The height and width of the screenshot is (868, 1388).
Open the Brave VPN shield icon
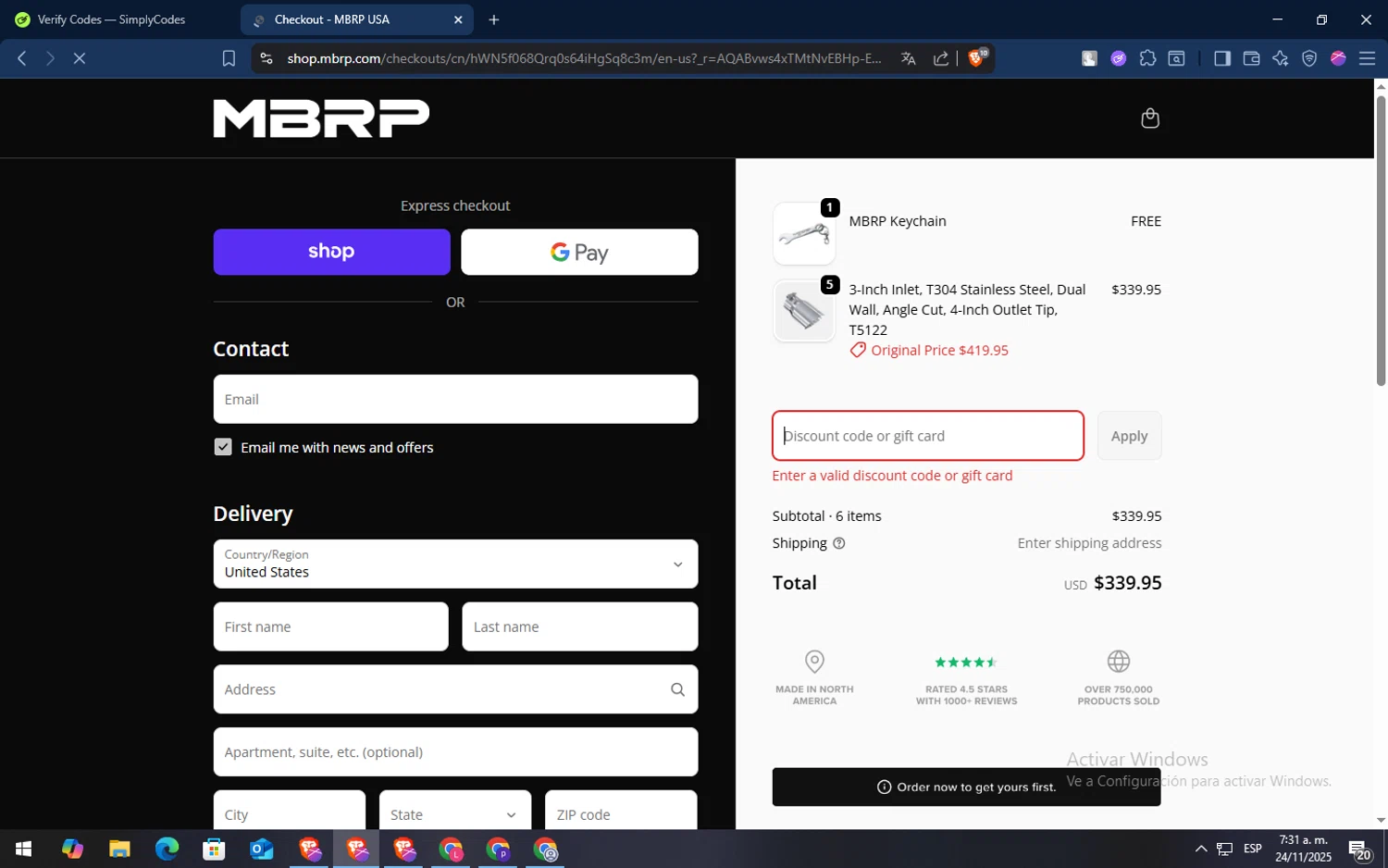point(1309,58)
